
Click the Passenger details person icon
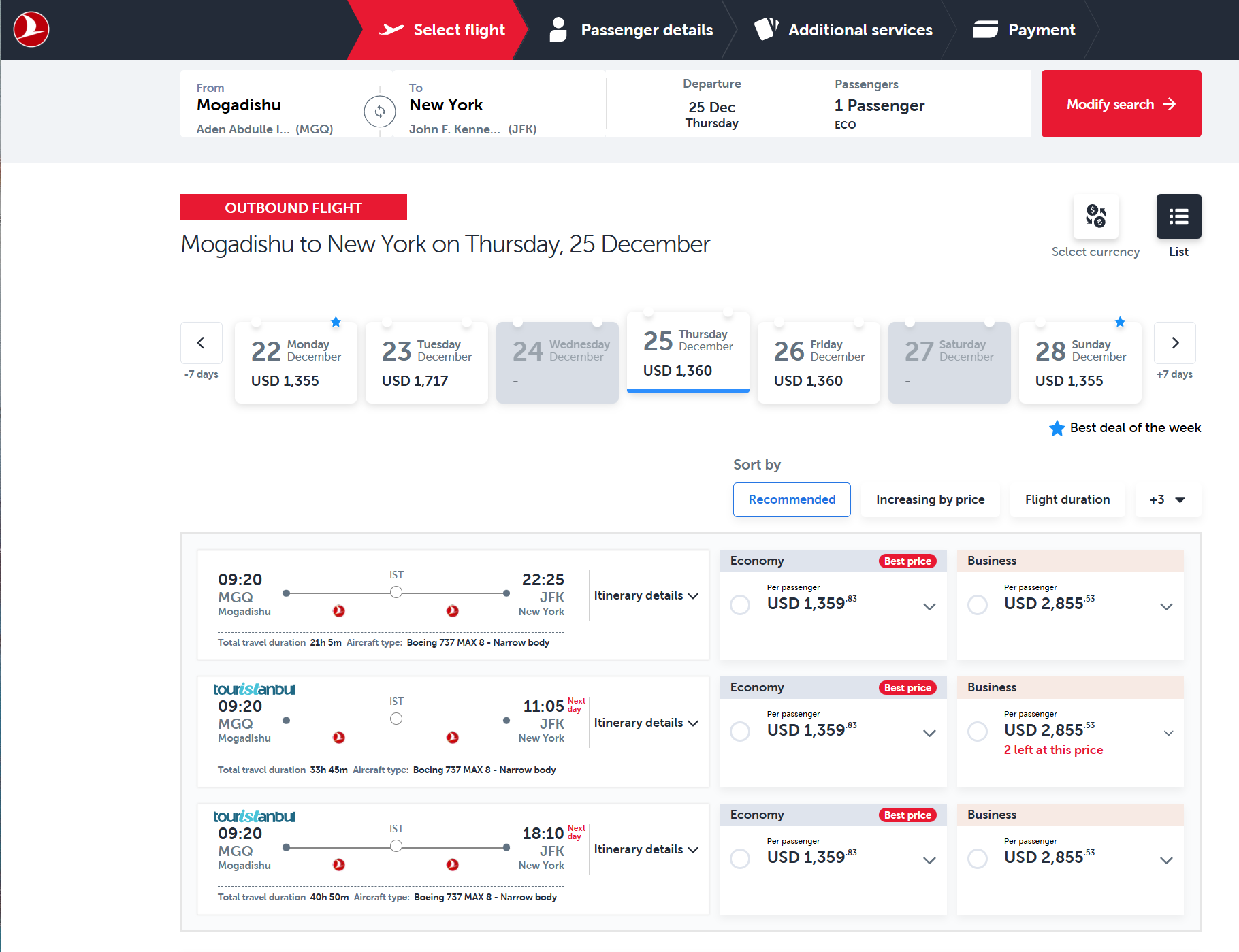(558, 30)
